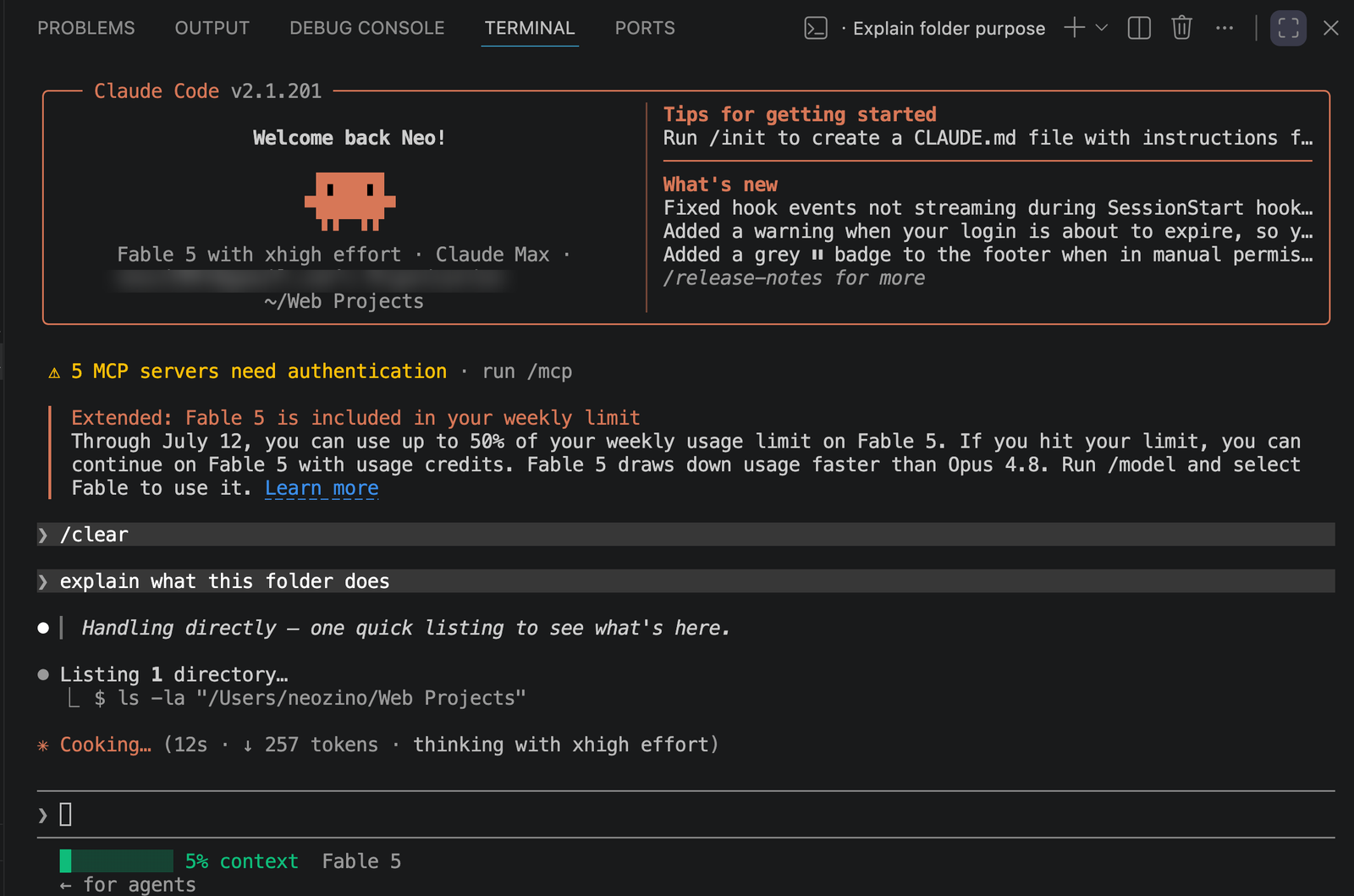This screenshot has width=1354, height=896.
Task: Click the '/clear' command line
Action: [685, 535]
